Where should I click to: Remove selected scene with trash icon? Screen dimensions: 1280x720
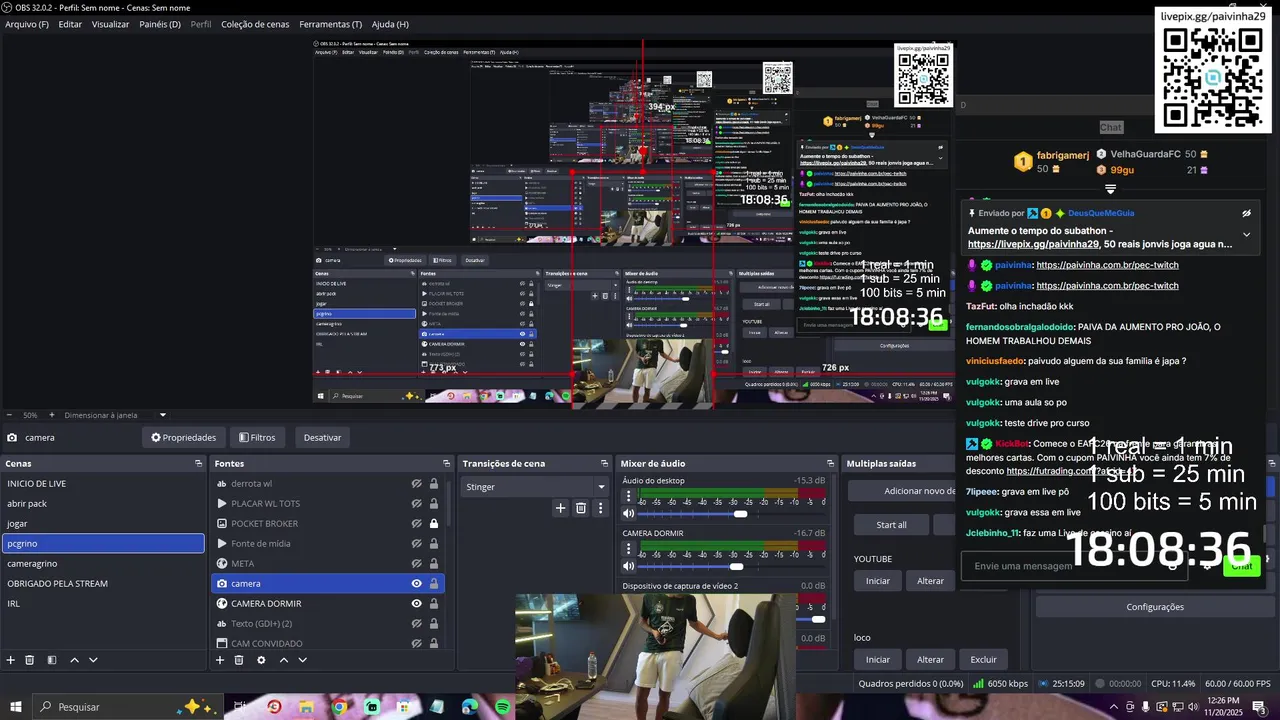point(30,660)
